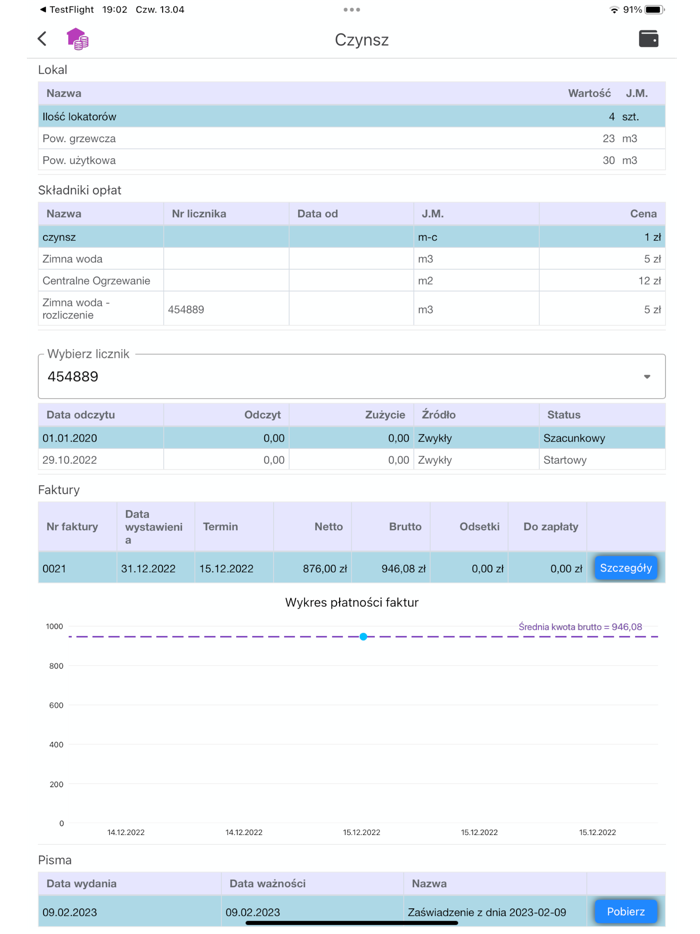This screenshot has height=934, width=700.
Task: Click the meter dropdown arrow
Action: coord(647,376)
